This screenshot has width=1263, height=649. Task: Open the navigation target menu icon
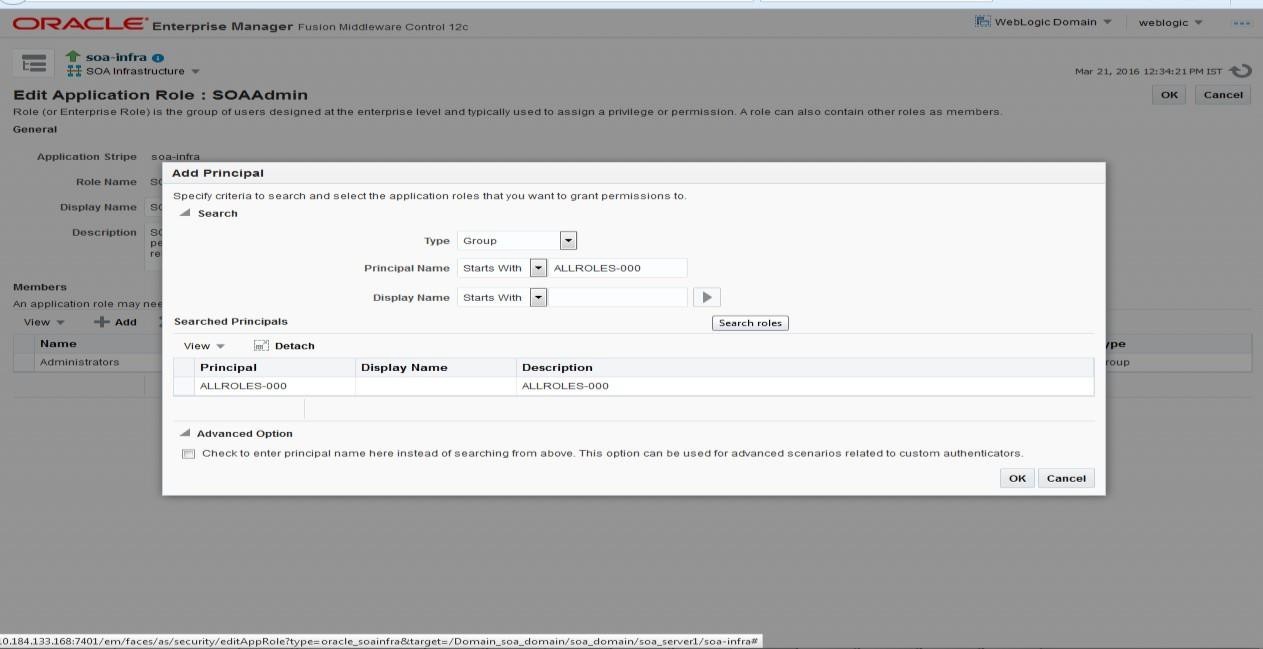point(34,63)
